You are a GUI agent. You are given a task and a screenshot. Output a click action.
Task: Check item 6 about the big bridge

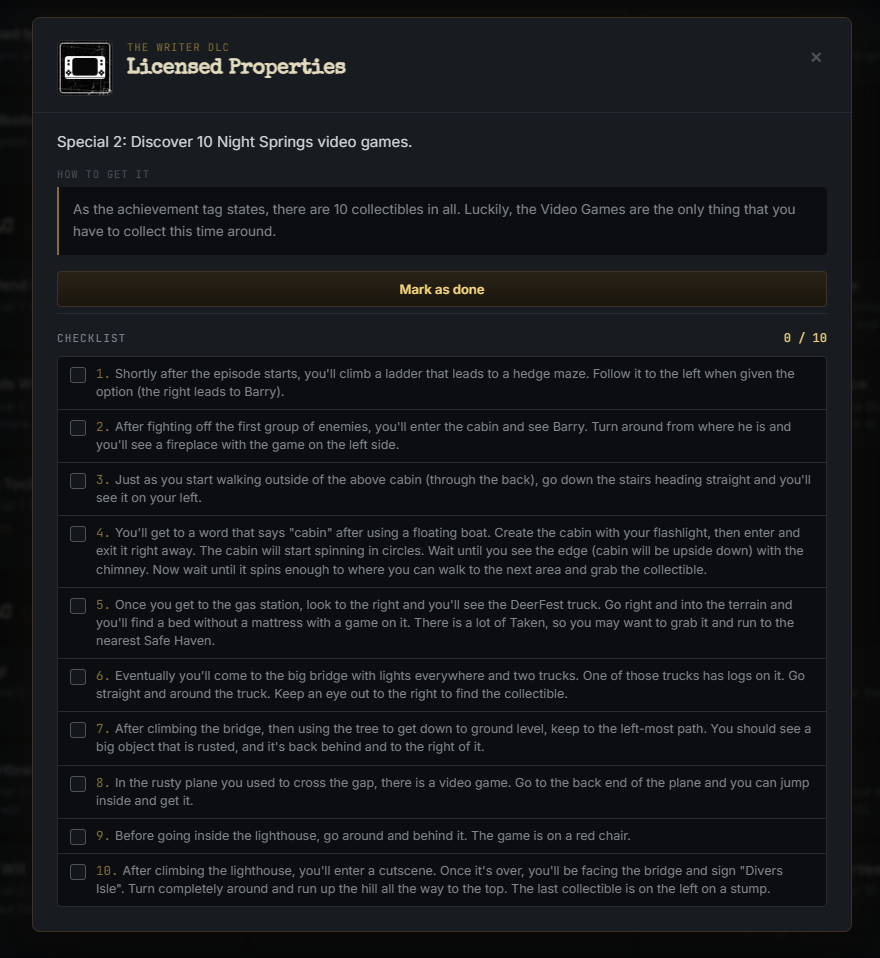coord(78,677)
